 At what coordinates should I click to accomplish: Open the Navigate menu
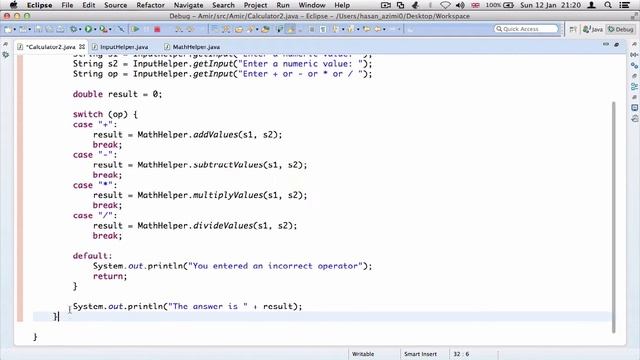[x=188, y=5]
